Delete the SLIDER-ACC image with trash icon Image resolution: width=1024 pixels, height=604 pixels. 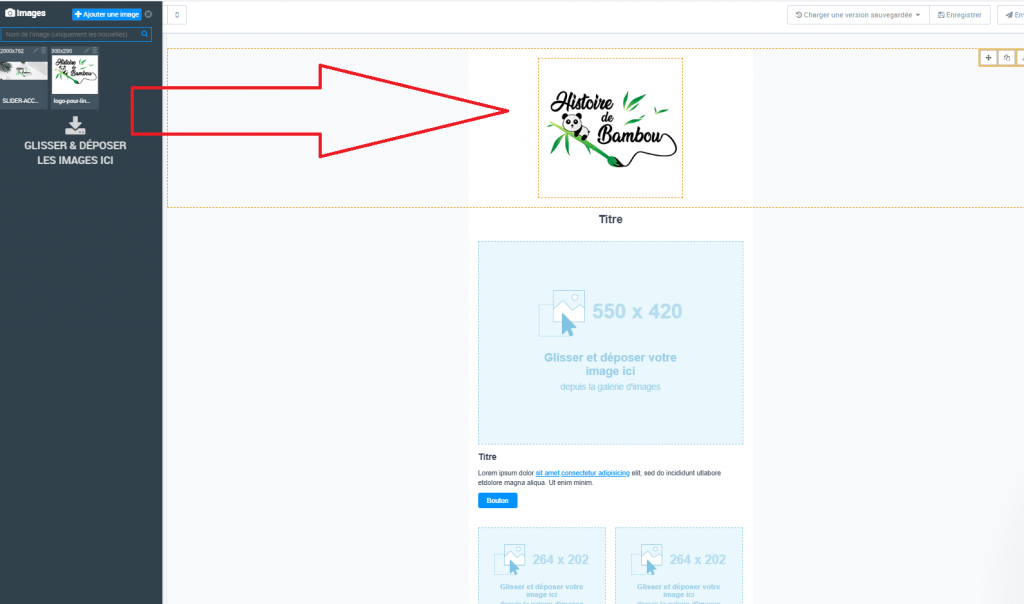coord(44,50)
